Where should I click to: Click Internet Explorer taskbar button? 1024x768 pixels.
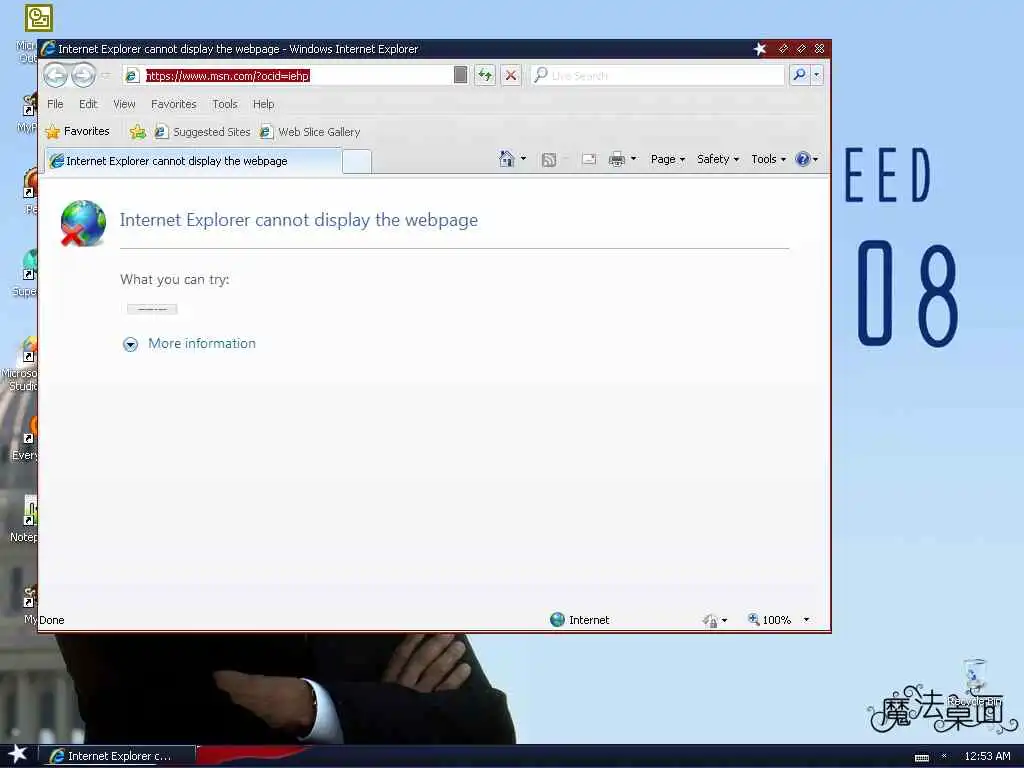(118, 756)
